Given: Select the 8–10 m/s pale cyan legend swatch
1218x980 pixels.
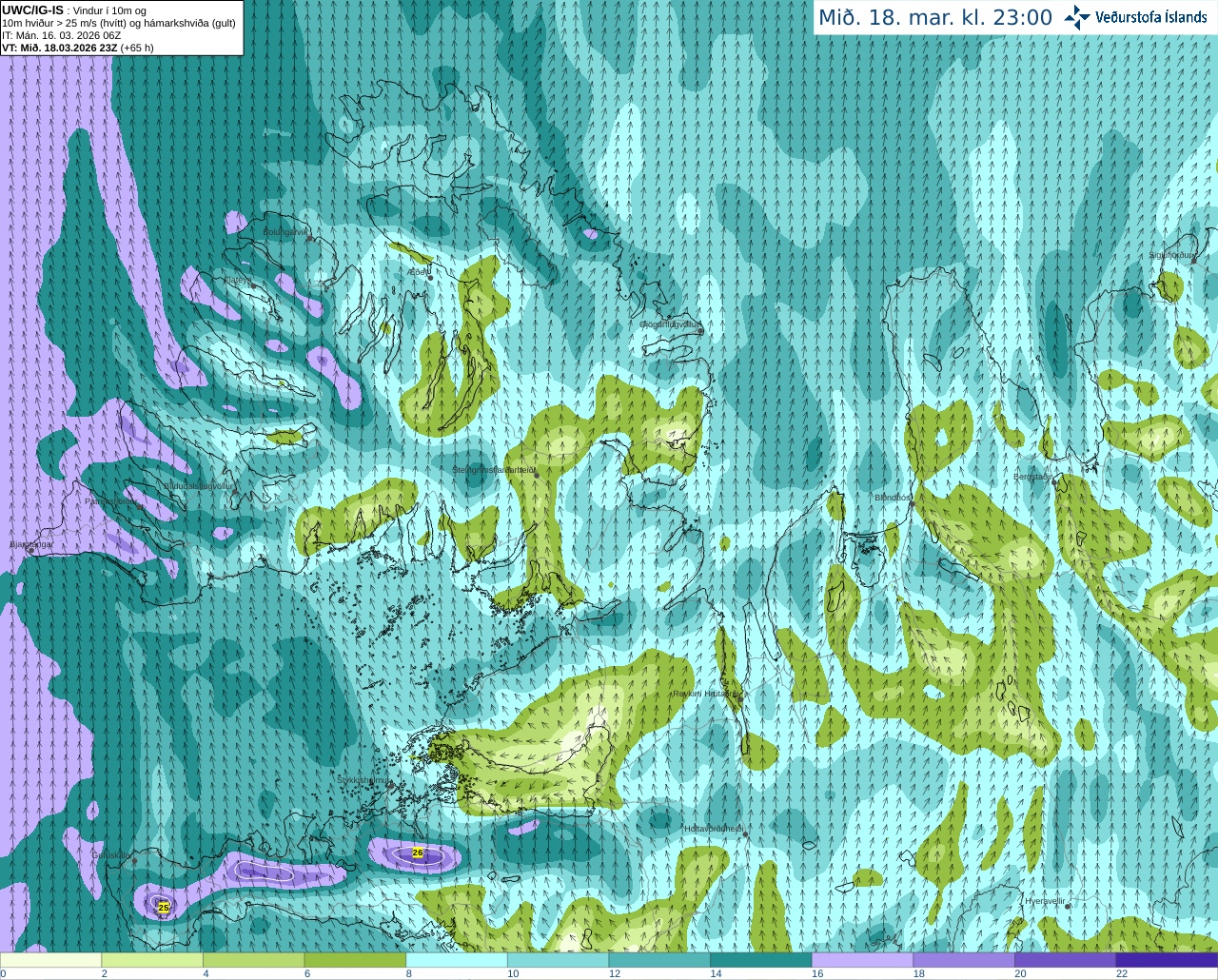Looking at the screenshot, I should [457, 960].
